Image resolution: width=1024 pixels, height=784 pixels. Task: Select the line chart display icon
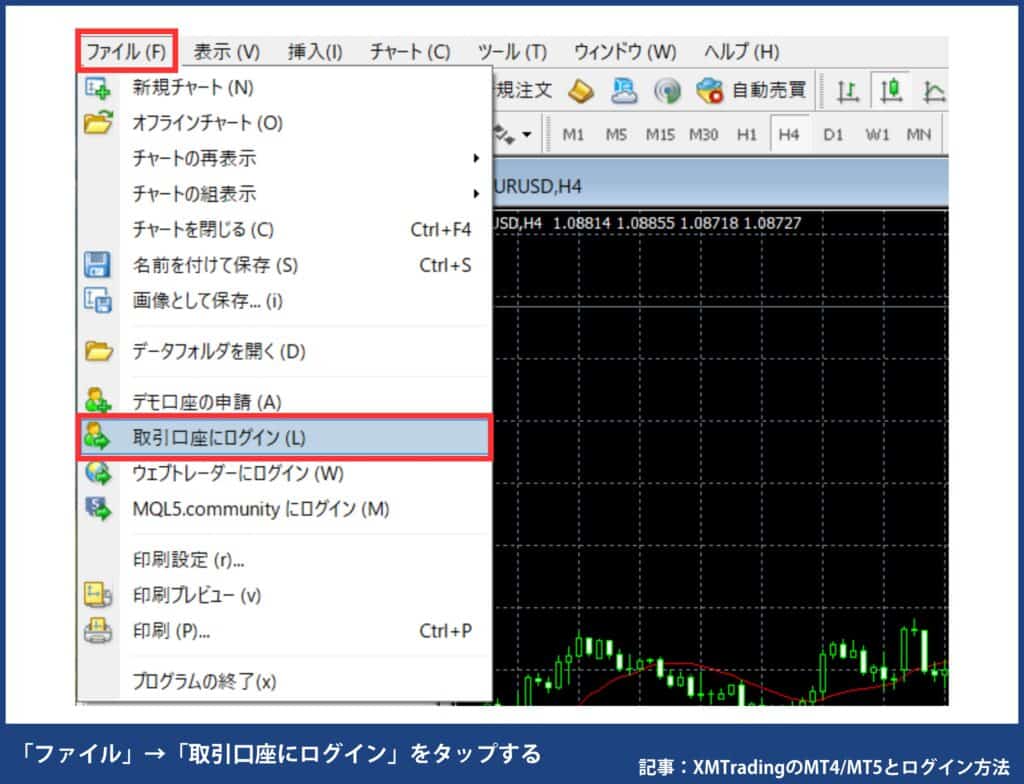pos(933,90)
